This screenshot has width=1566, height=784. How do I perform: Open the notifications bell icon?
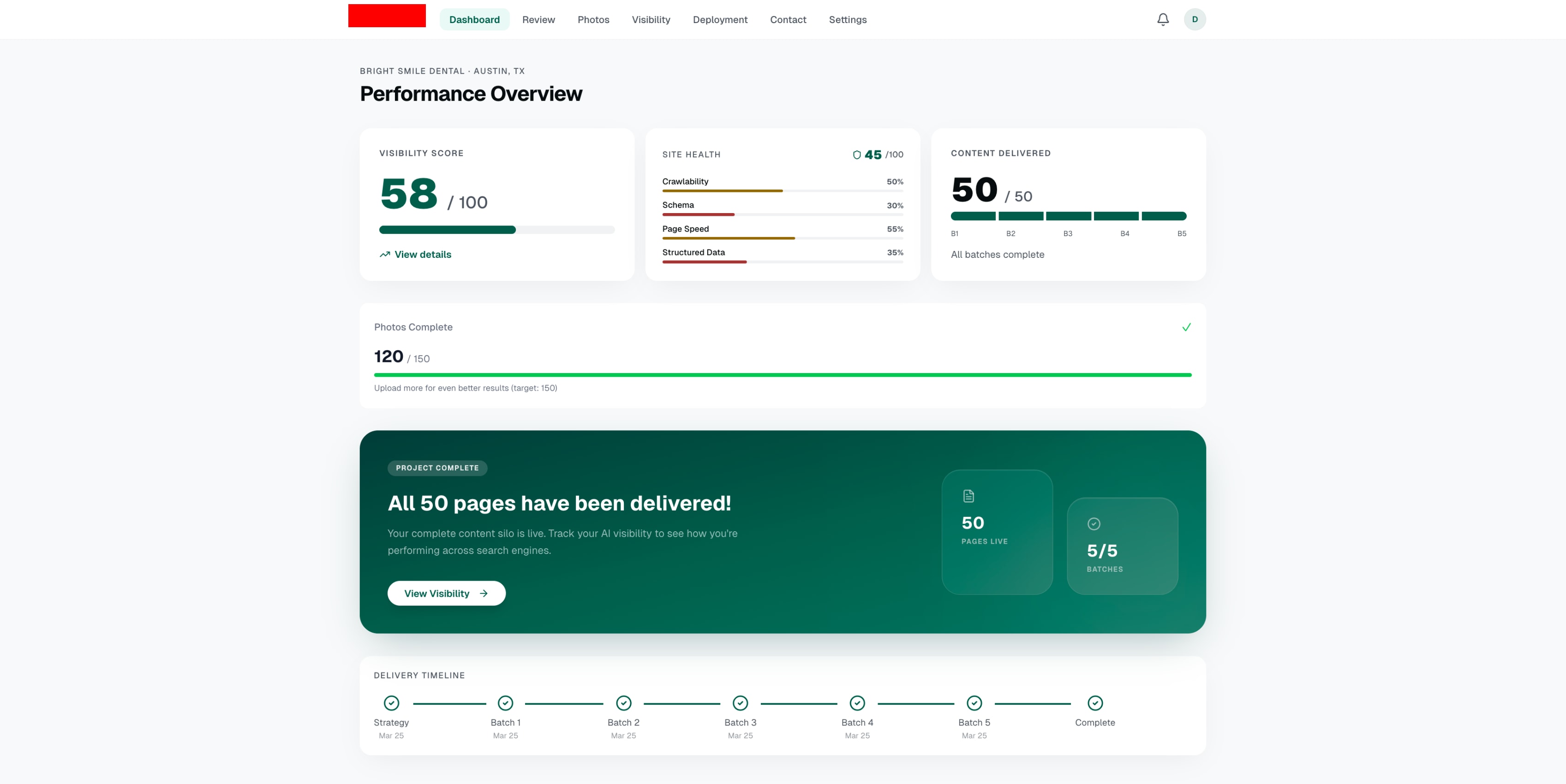tap(1162, 19)
